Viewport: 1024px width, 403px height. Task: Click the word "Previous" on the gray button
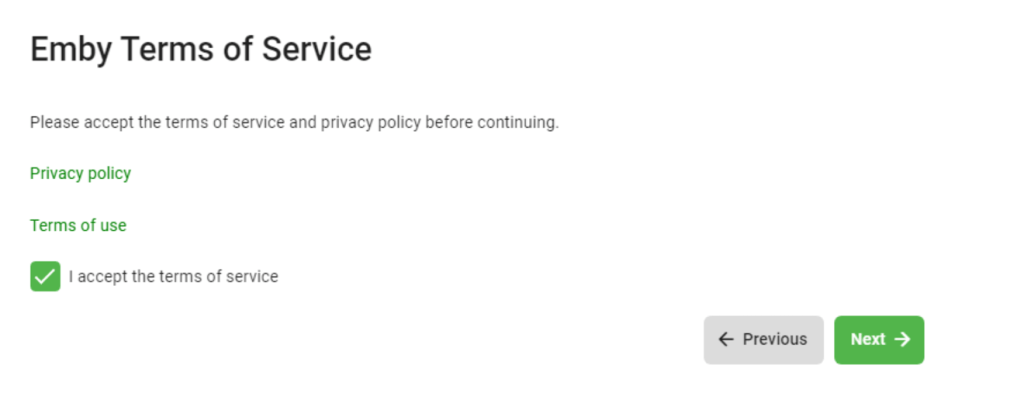tap(775, 340)
